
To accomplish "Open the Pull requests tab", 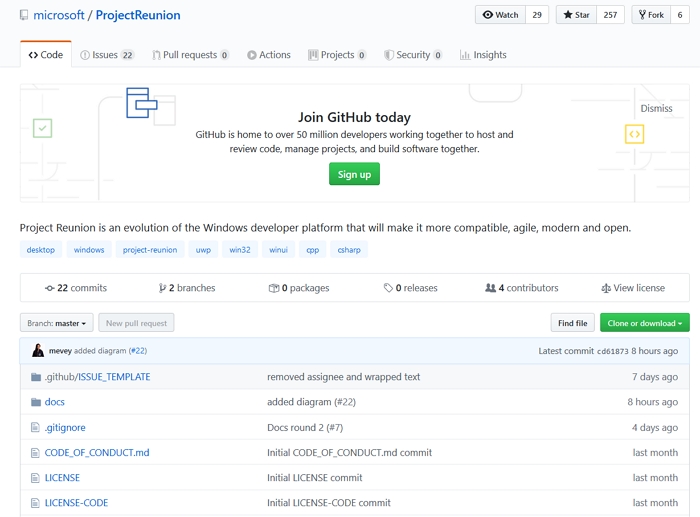I will pyautogui.click(x=190, y=55).
